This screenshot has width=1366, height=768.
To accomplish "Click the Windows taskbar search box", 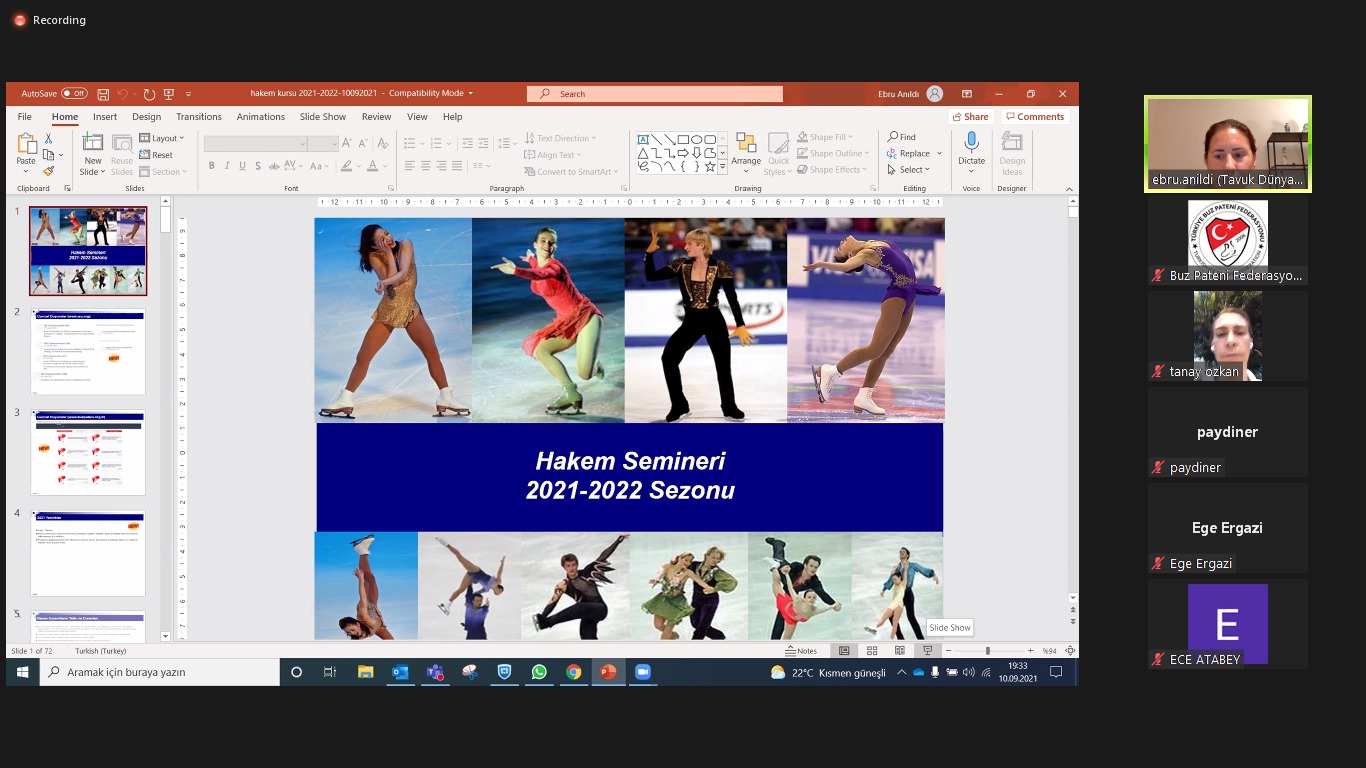I will pyautogui.click(x=160, y=672).
